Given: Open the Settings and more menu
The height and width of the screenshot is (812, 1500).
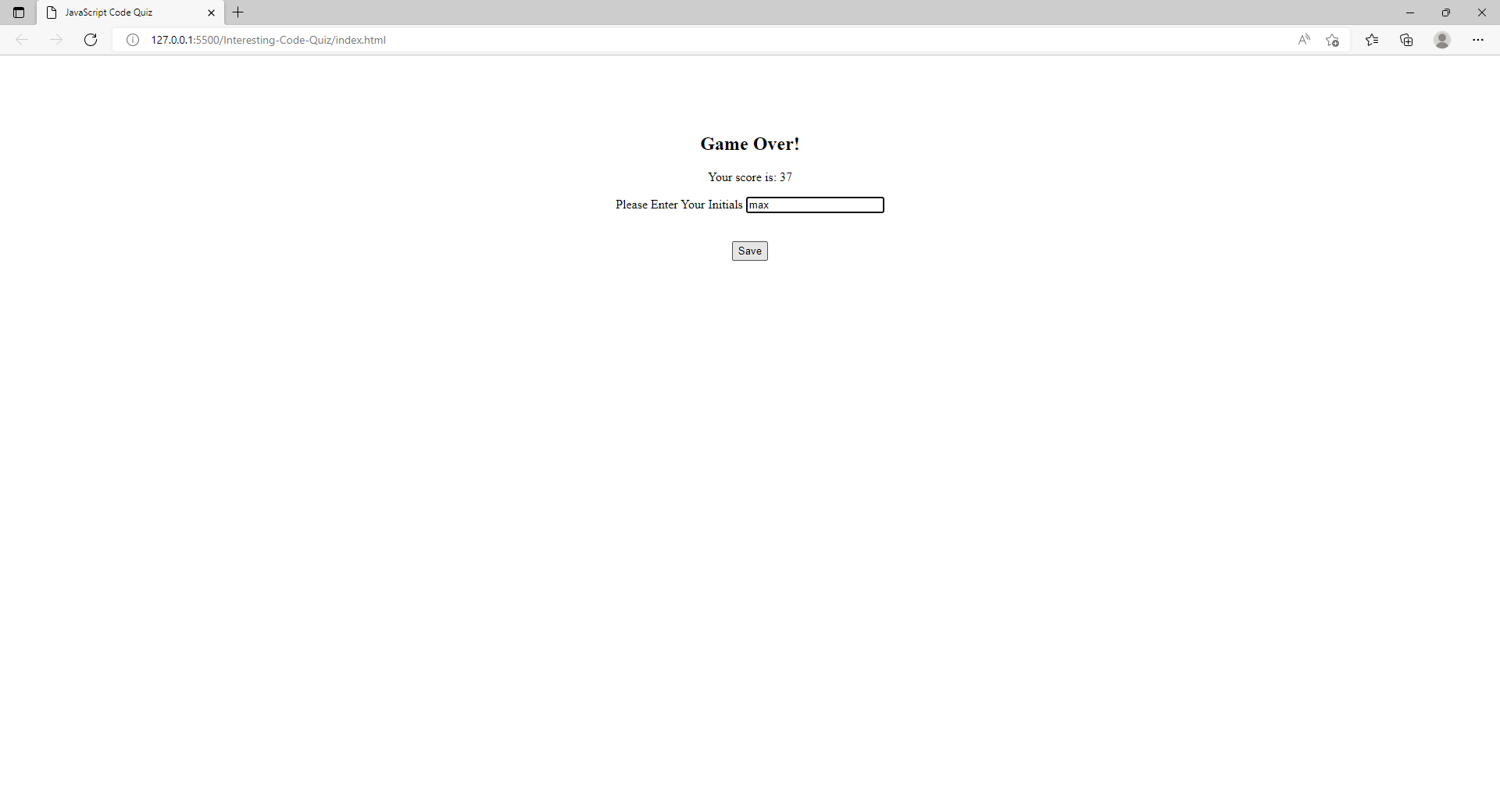Looking at the screenshot, I should point(1479,40).
